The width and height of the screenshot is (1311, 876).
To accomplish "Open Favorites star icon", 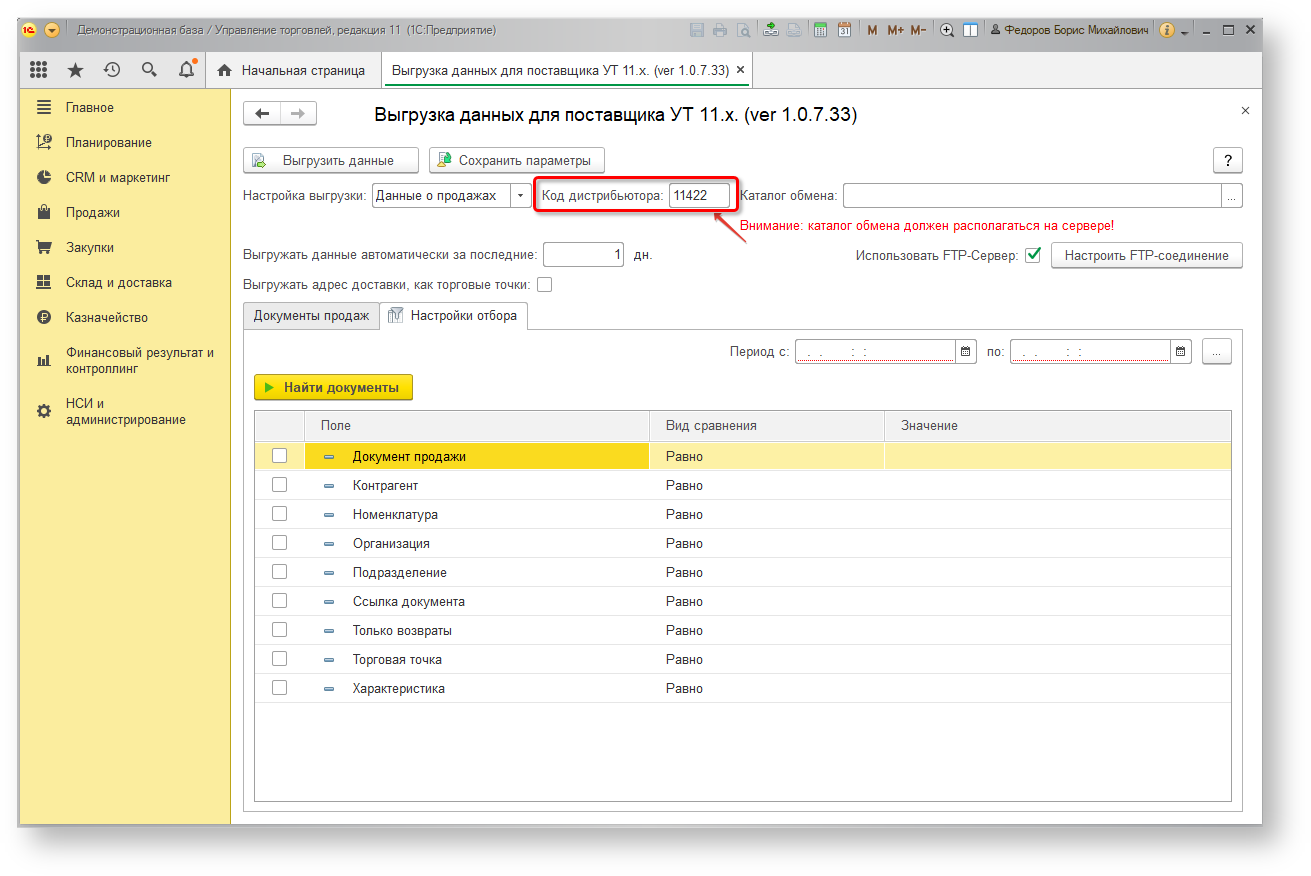I will pos(75,70).
